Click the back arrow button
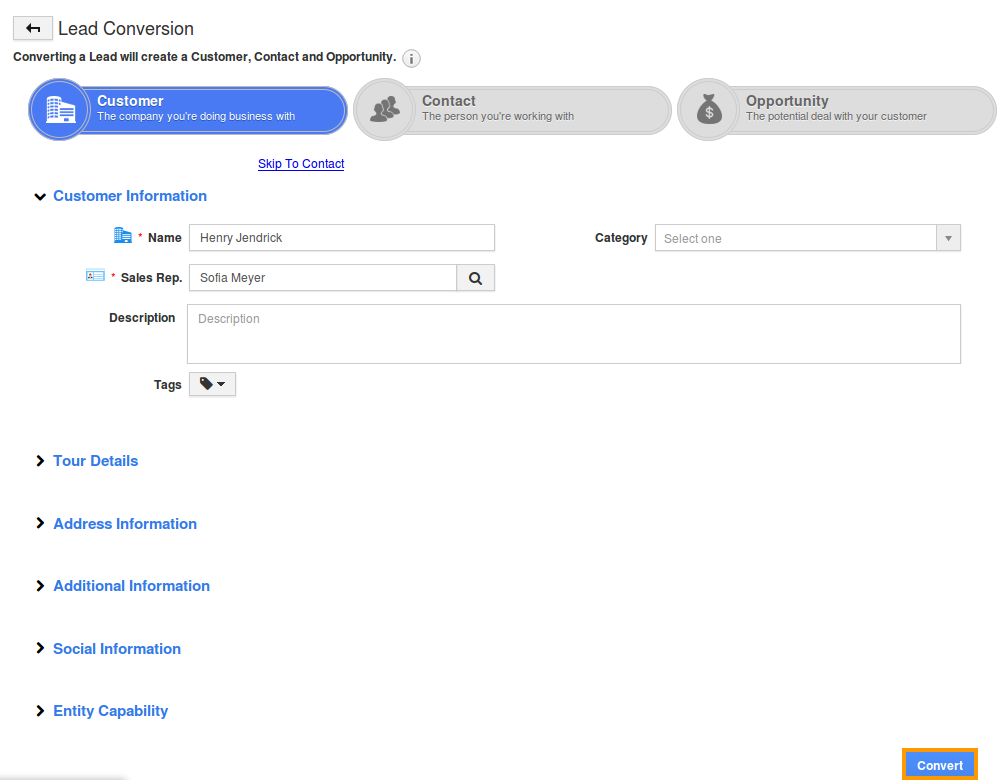 coord(33,29)
